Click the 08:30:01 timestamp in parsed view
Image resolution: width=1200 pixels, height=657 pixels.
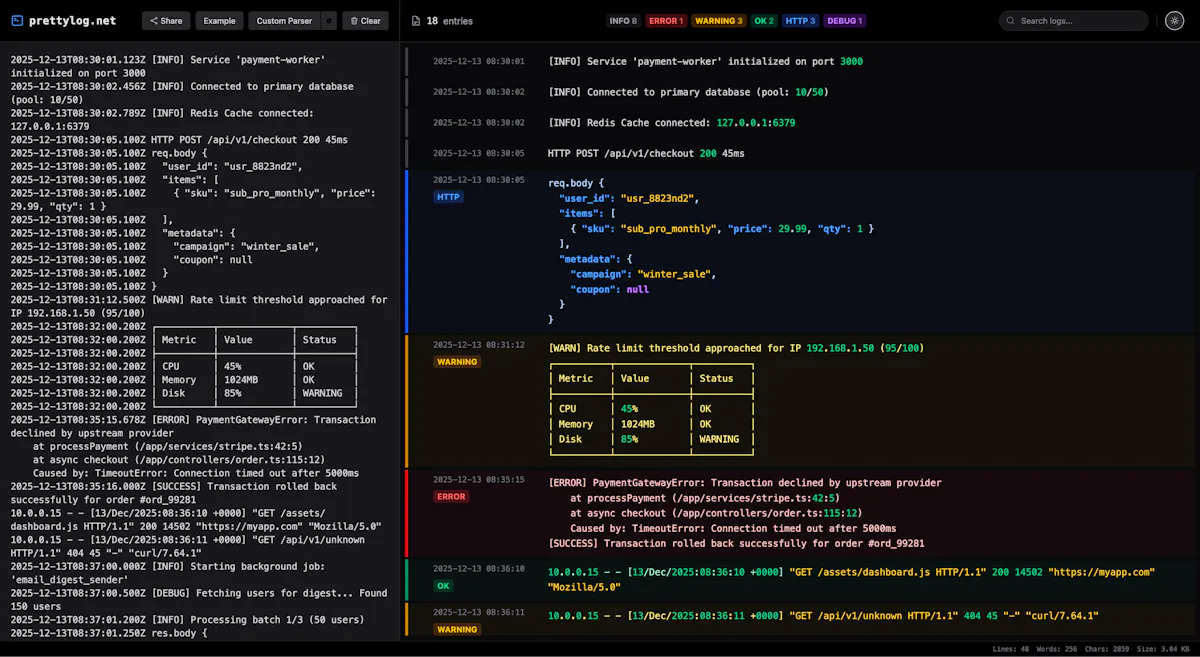tap(479, 61)
